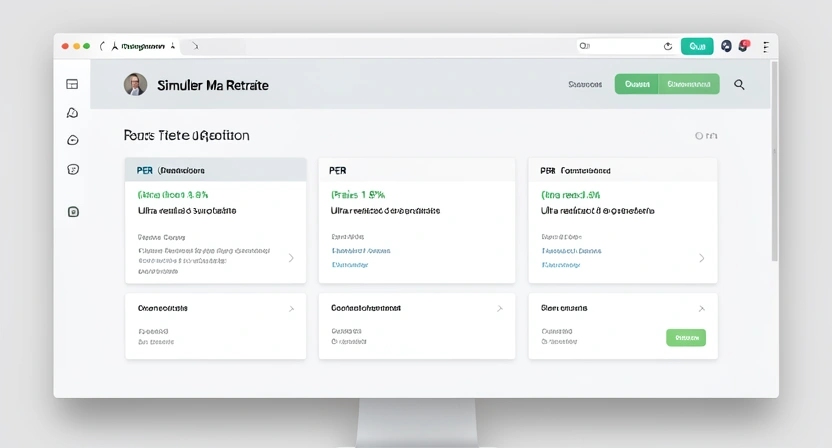The width and height of the screenshot is (832, 448).
Task: Click green percentage text in third PER card
Action: click(x=570, y=195)
